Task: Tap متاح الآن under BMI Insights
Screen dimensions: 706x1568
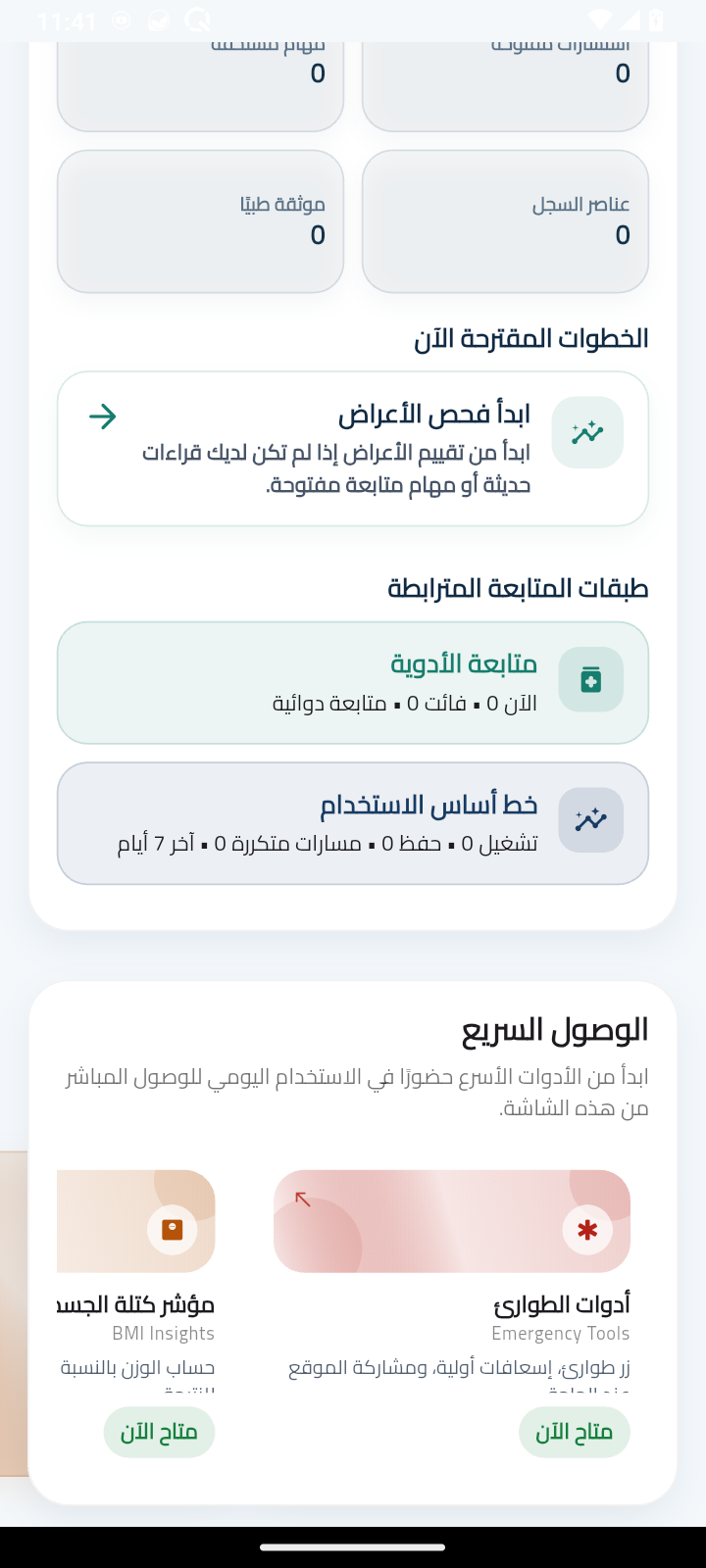Action: 159,1433
